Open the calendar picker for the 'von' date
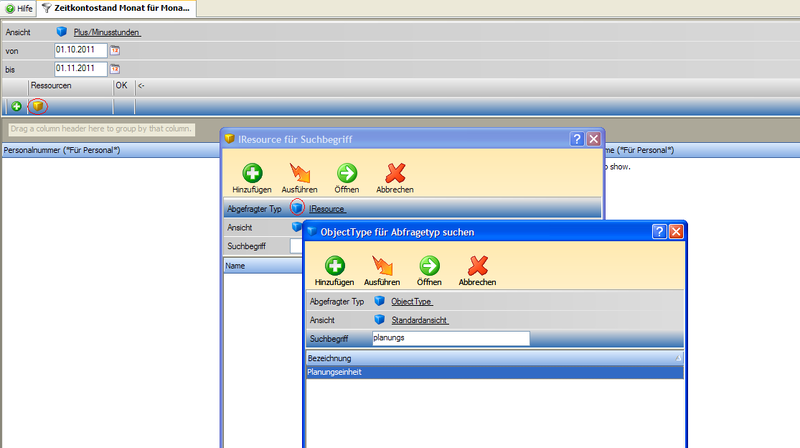This screenshot has width=800, height=448. pos(114,50)
